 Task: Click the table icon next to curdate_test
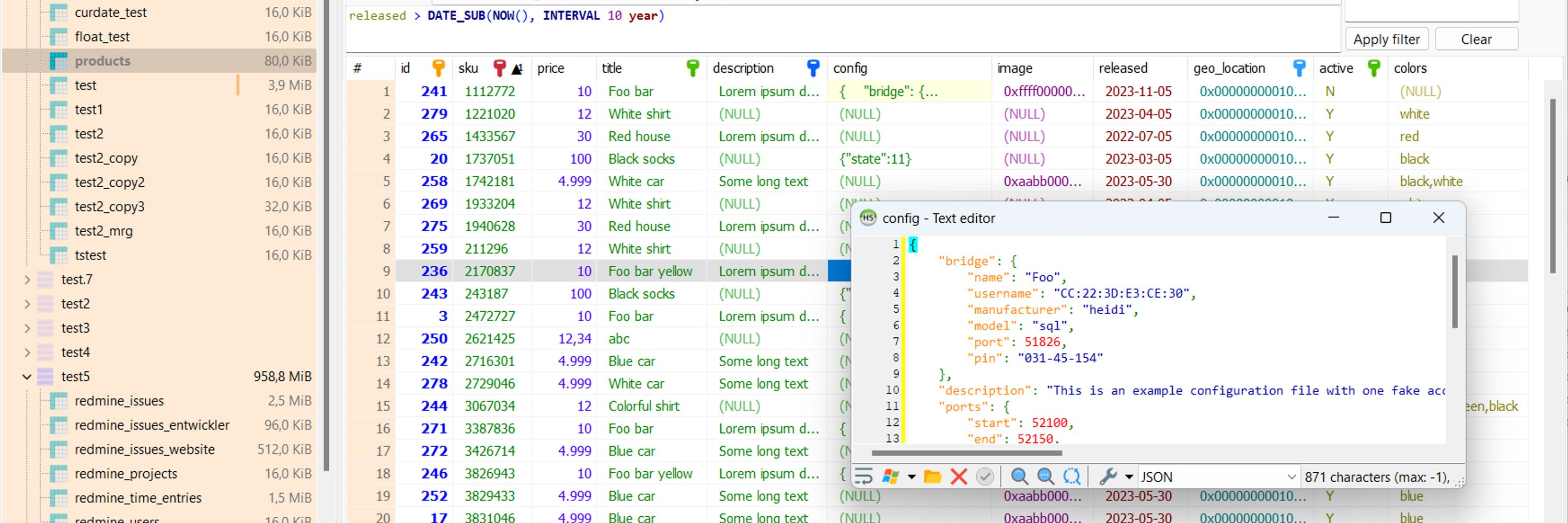tap(59, 12)
